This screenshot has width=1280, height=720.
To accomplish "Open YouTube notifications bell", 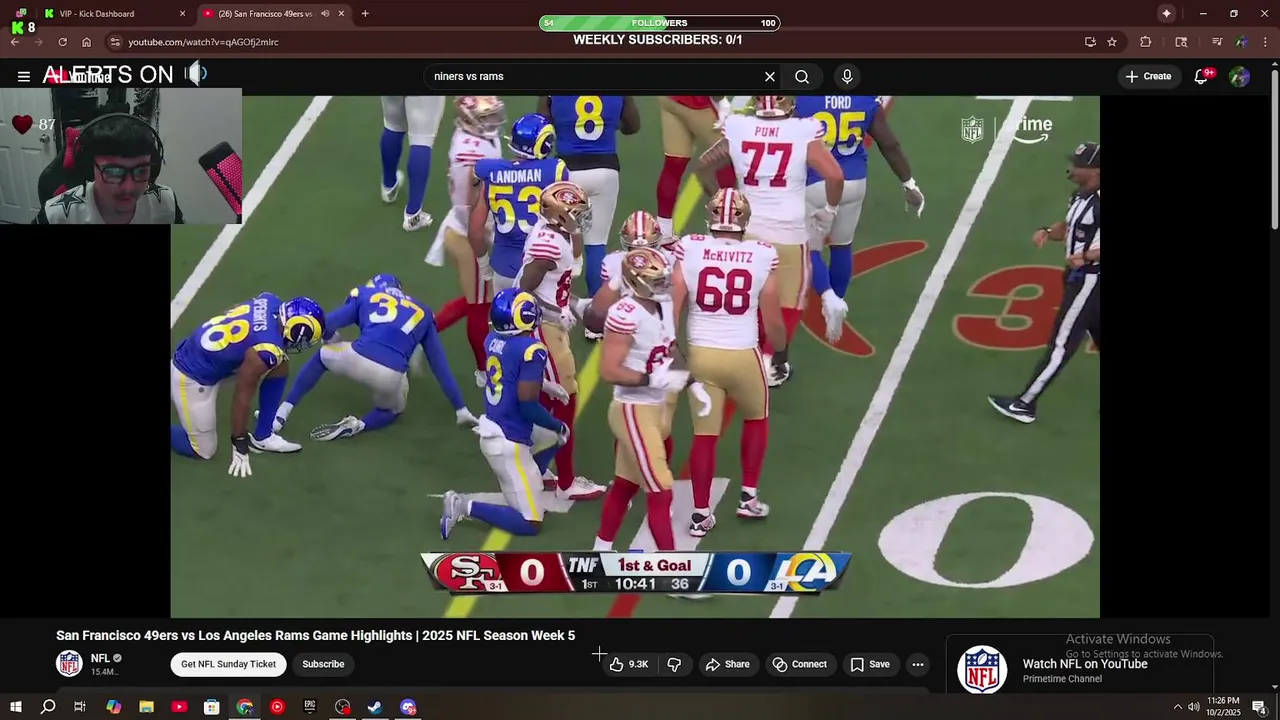I will click(x=1201, y=77).
